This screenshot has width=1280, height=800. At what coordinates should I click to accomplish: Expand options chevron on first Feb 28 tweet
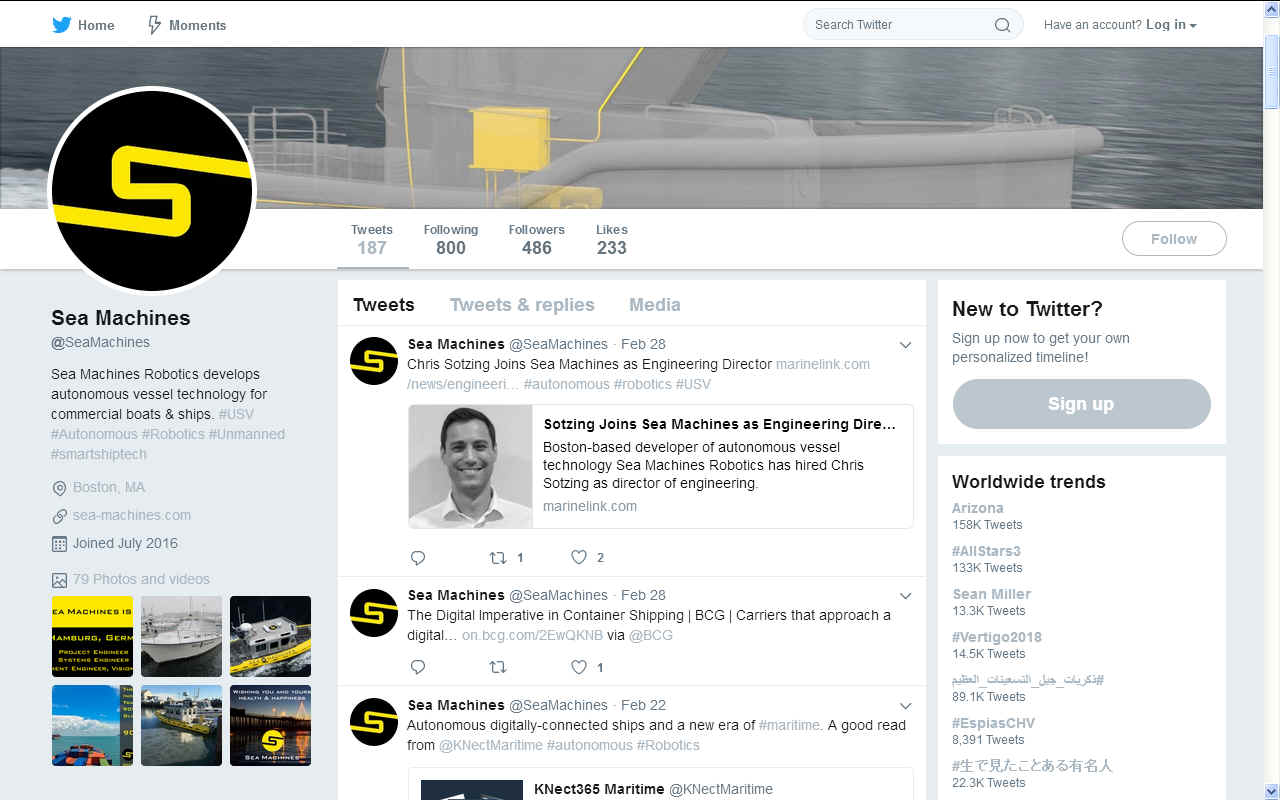coord(905,345)
